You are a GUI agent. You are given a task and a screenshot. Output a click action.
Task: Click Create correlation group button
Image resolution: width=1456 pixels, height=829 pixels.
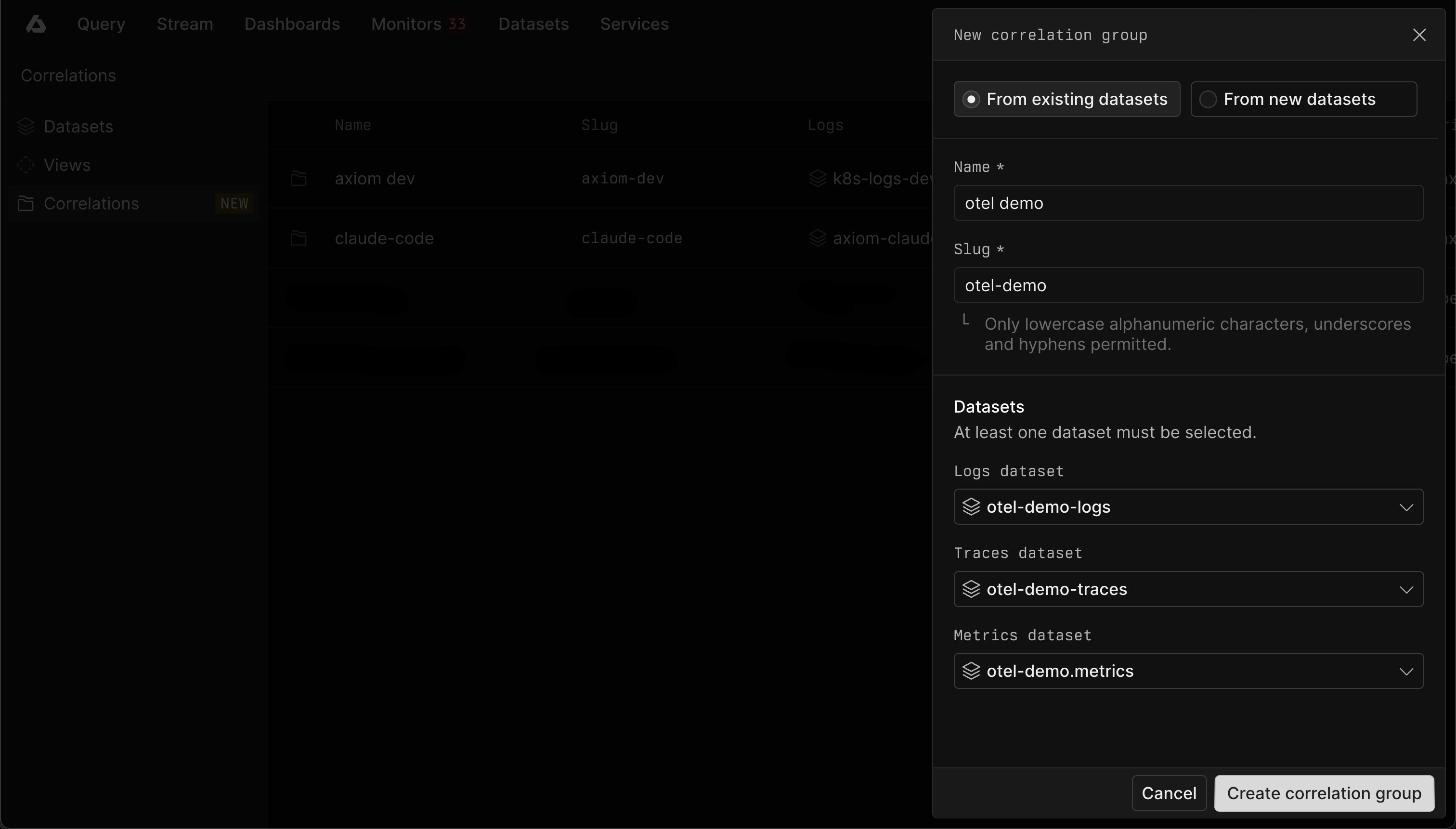1324,793
